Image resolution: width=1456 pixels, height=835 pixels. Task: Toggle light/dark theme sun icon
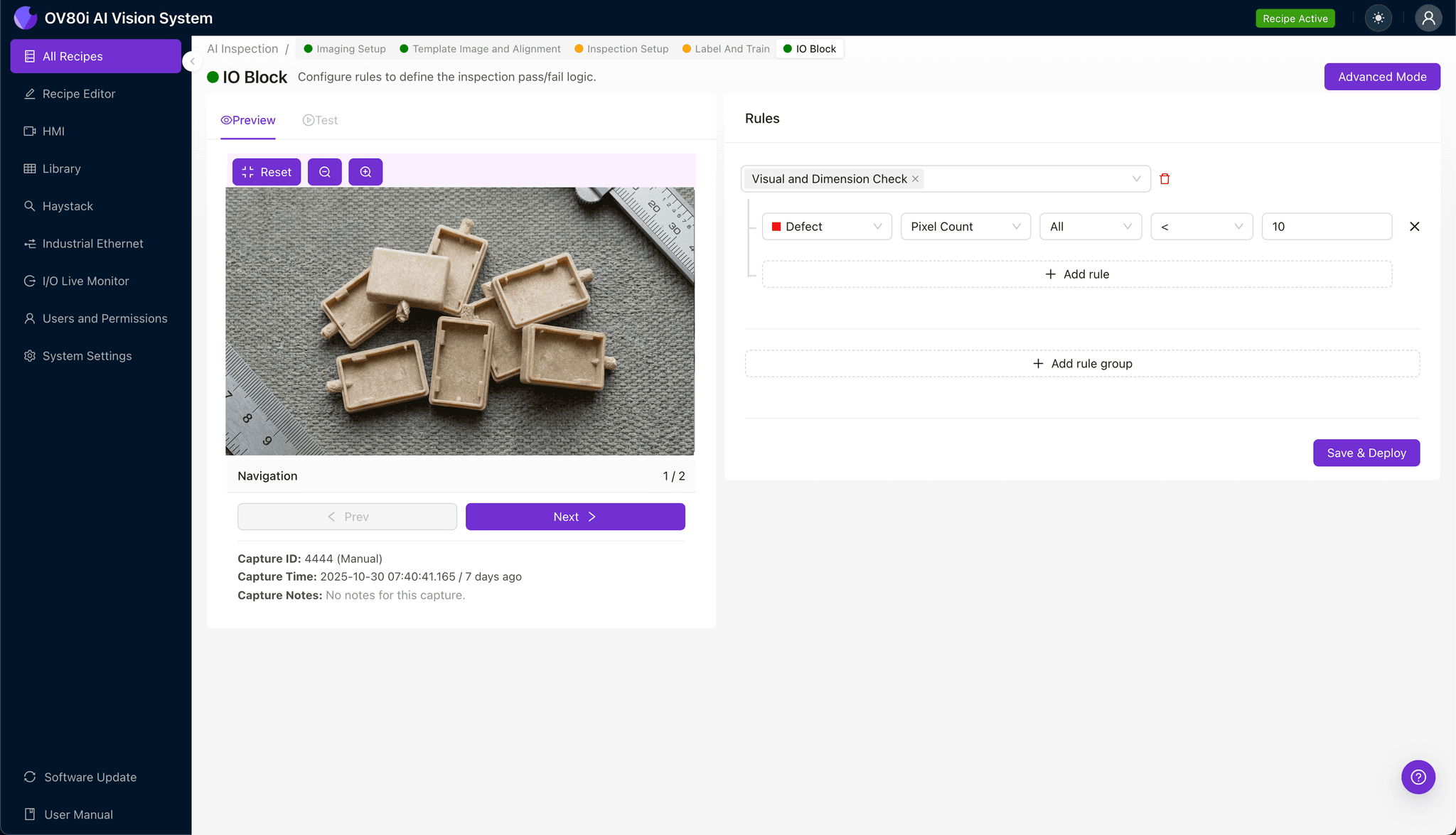tap(1378, 18)
